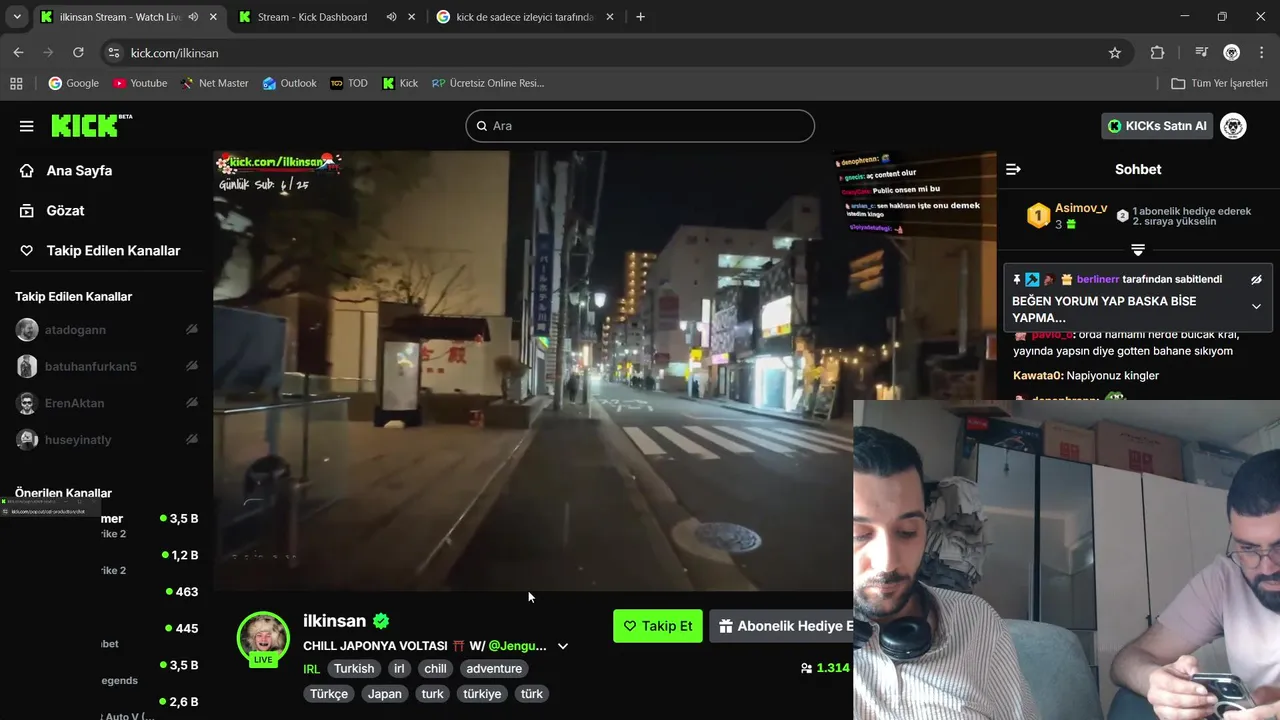Open the Youtube bookmark
Image resolution: width=1280 pixels, height=720 pixels.
click(x=139, y=83)
